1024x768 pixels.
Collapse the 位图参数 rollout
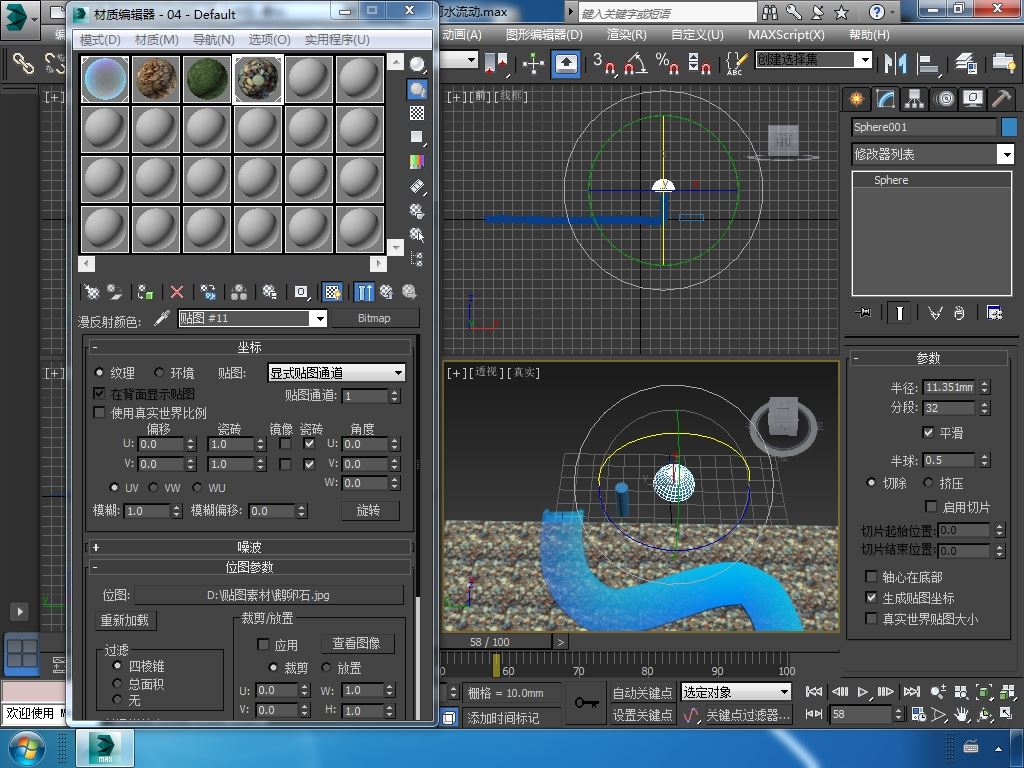pos(249,567)
